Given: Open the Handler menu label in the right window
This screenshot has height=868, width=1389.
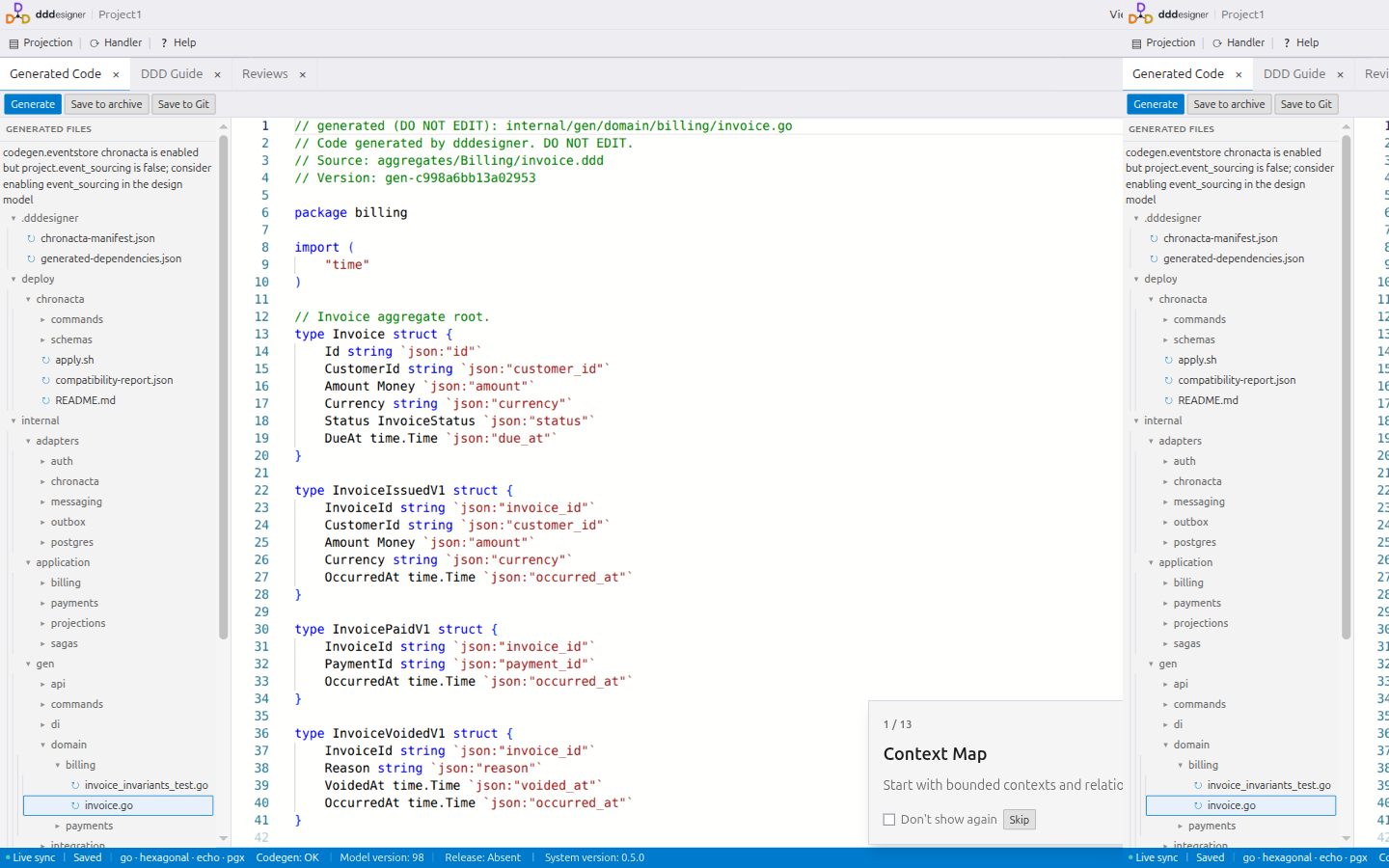Looking at the screenshot, I should tap(1245, 43).
